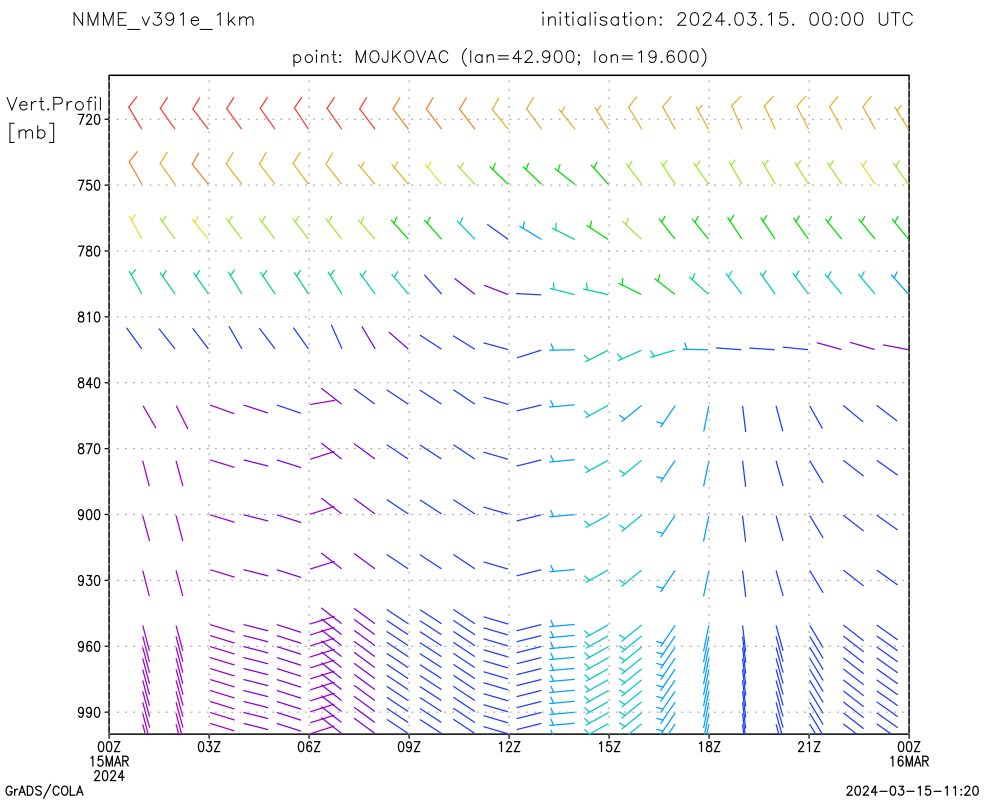This screenshot has height=800, width=1000.
Task: Click the 06Z time axis label
Action: [x=309, y=747]
